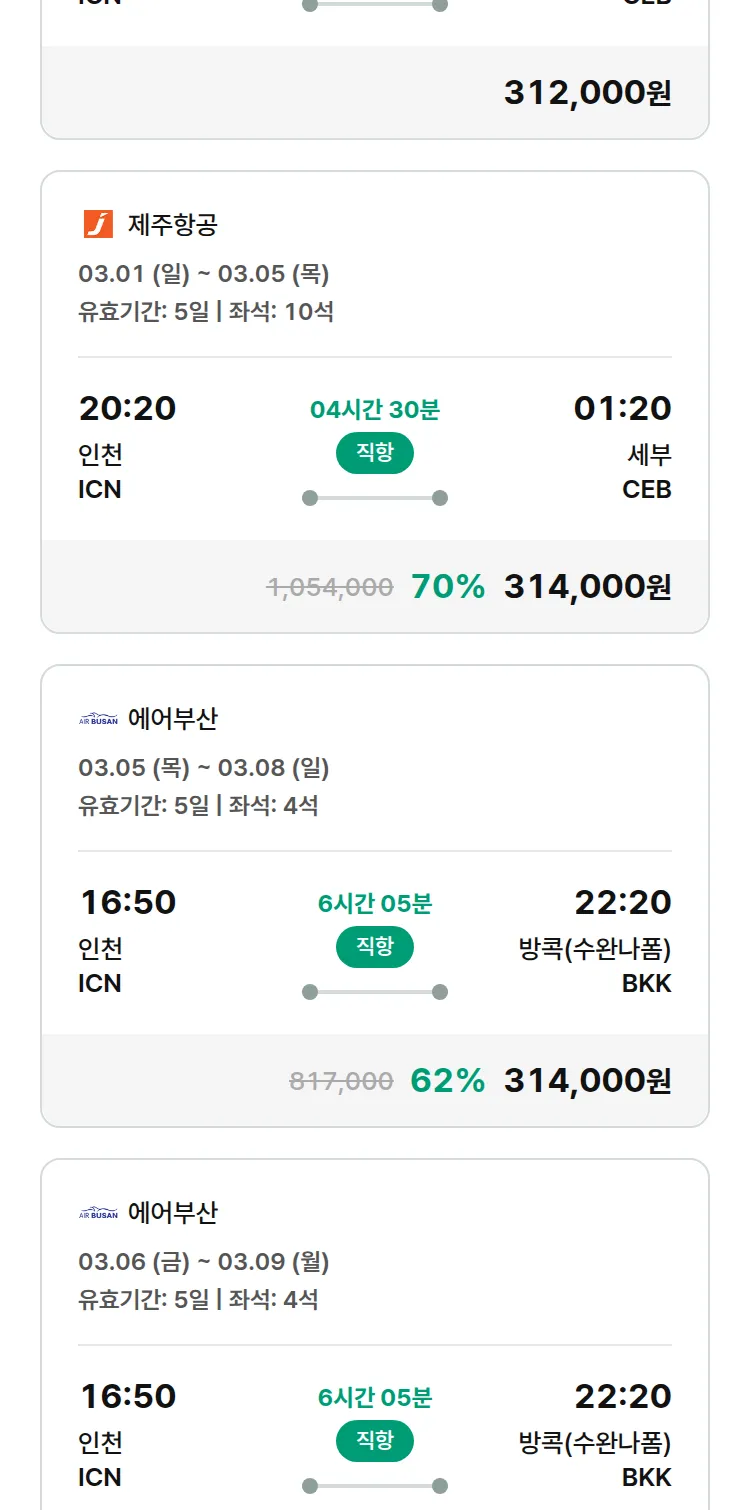This screenshot has height=1510, width=750.
Task: Select the 314,000원 fare with 70% discount
Action: click(587, 587)
